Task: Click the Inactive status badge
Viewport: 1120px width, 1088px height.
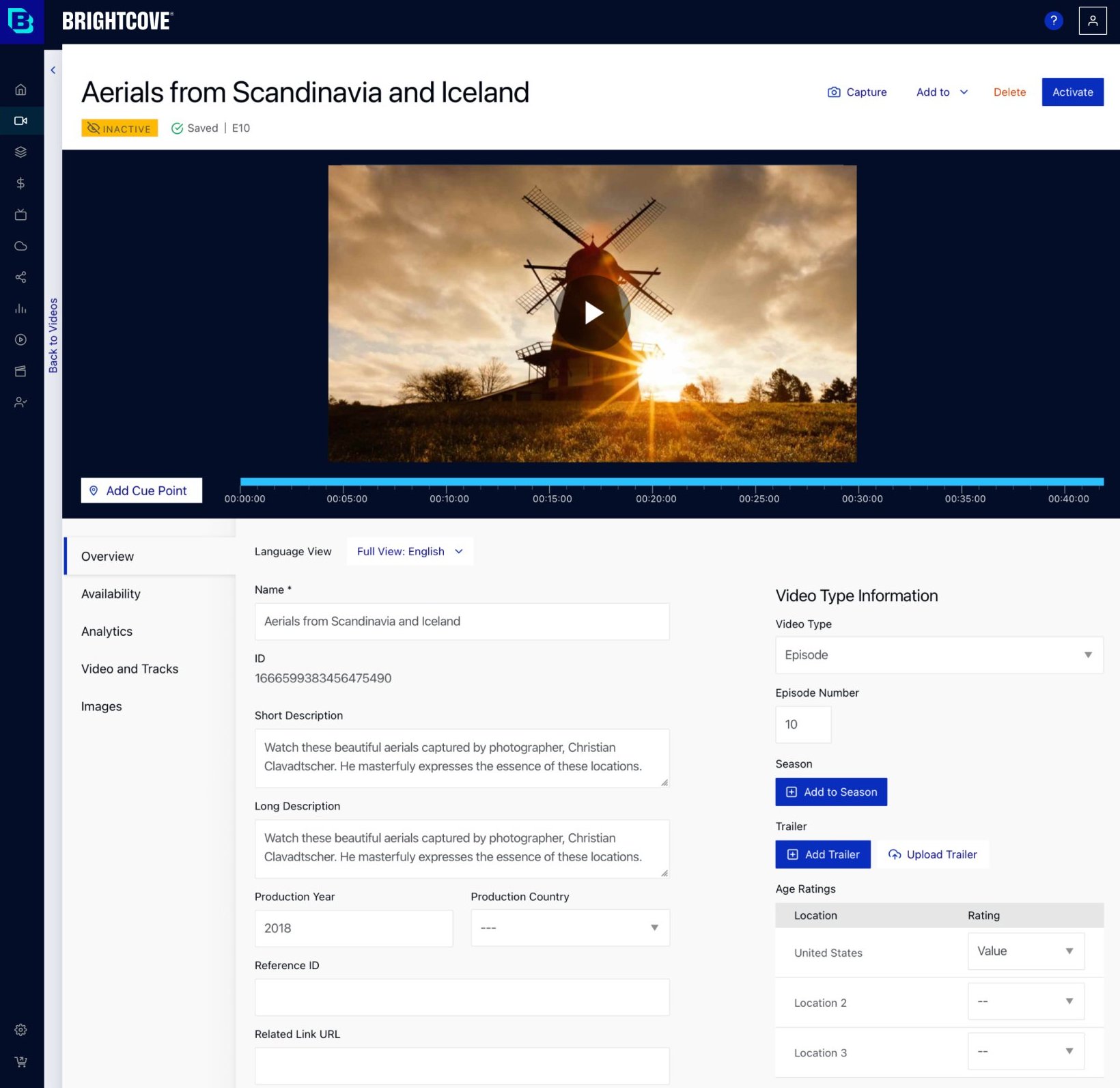Action: click(120, 128)
